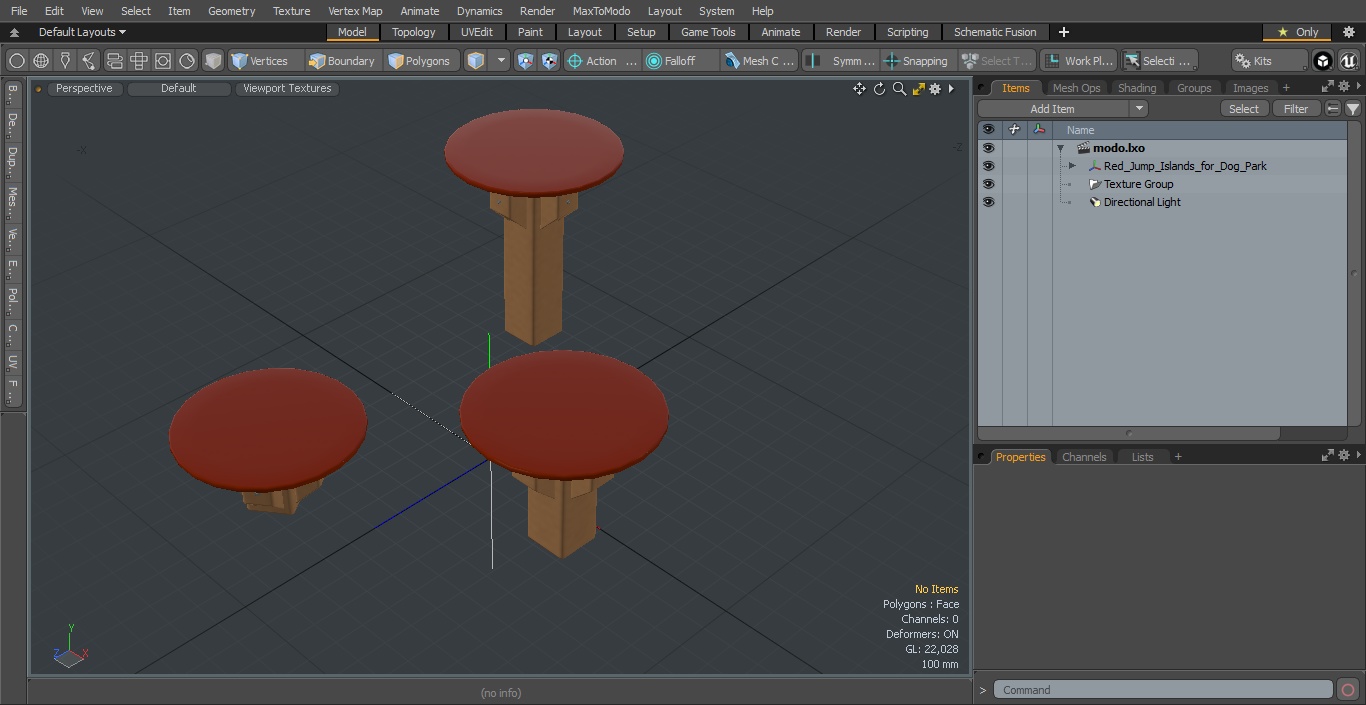Open the Default shading dropdown in viewport
This screenshot has height=705, width=1366.
[178, 89]
